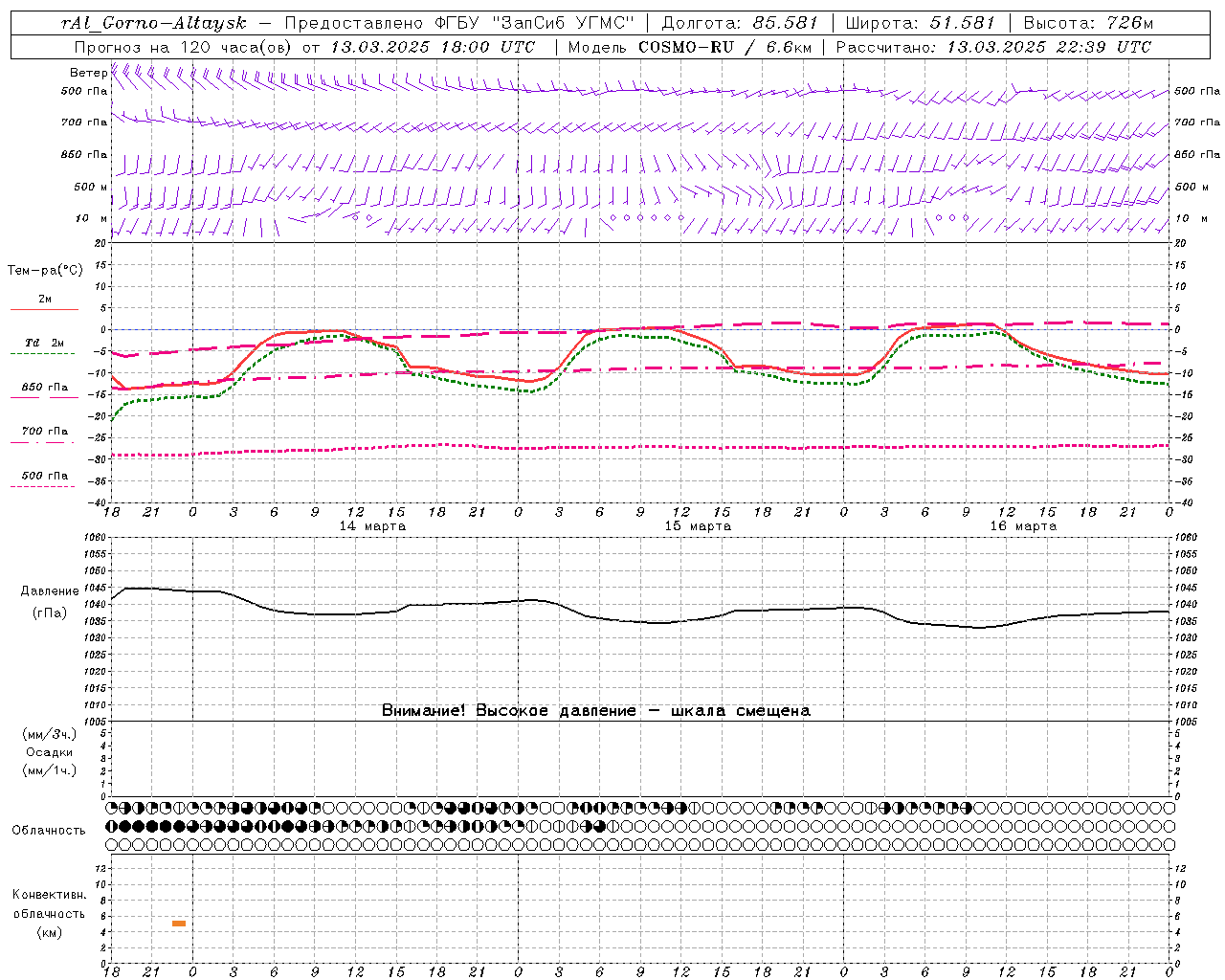Click the 14 марта date label
Image resolution: width=1225 pixels, height=980 pixels.
(x=372, y=526)
